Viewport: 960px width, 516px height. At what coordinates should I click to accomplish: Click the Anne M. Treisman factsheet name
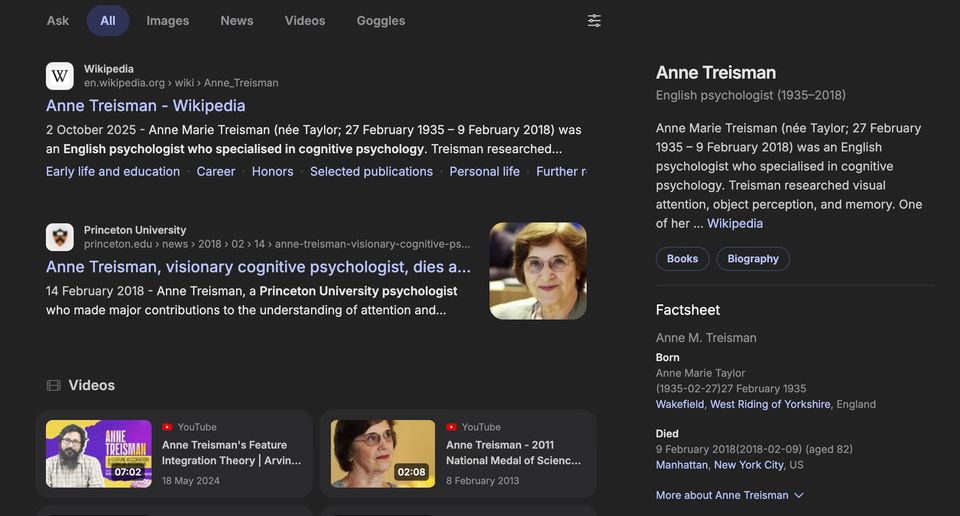point(706,337)
